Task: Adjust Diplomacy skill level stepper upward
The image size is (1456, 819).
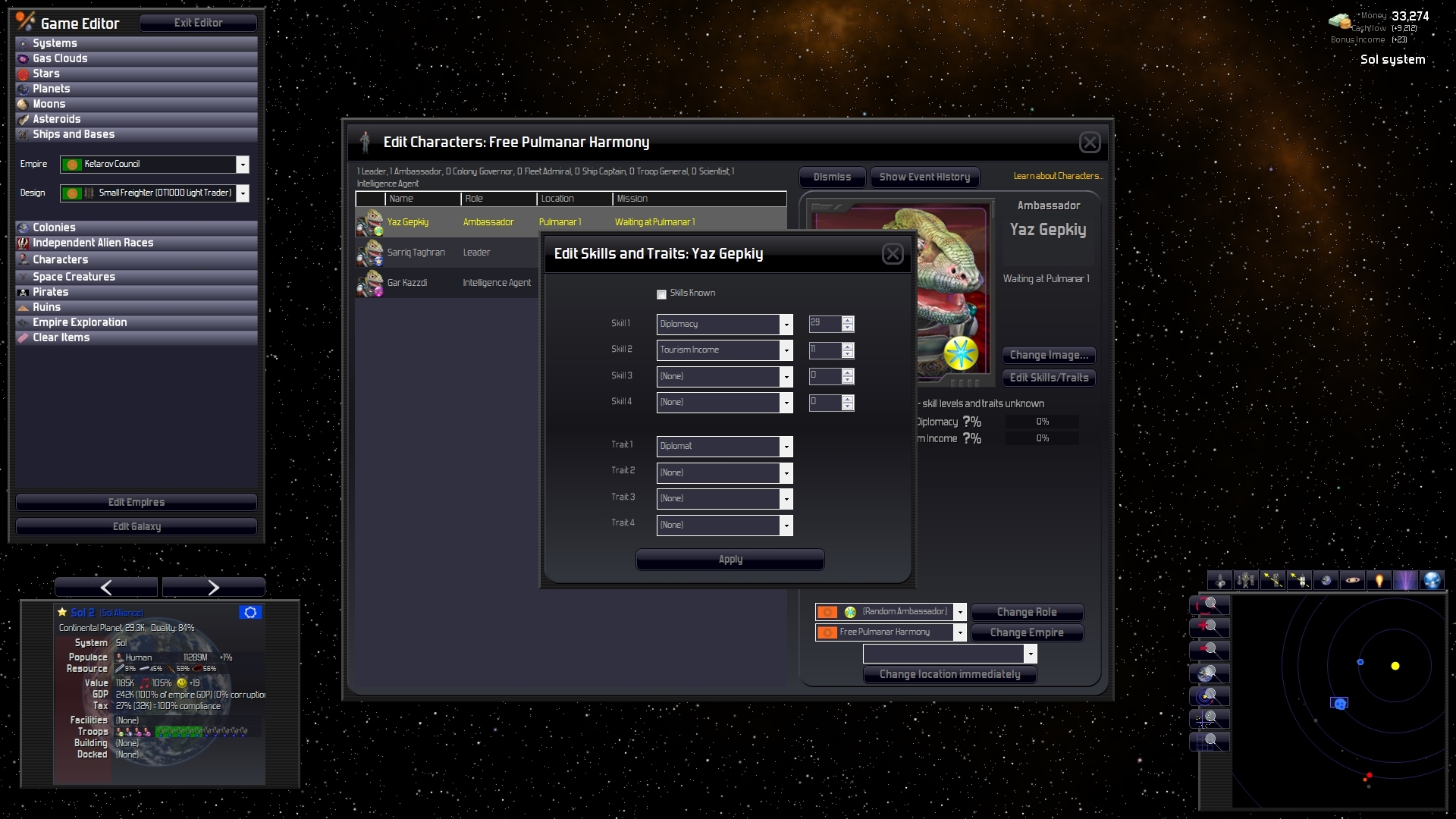Action: tap(848, 318)
